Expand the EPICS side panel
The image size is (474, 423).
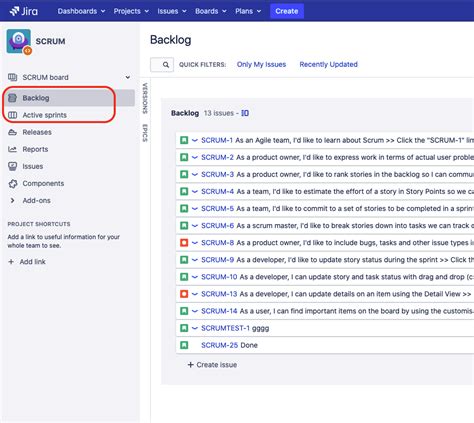pyautogui.click(x=145, y=133)
